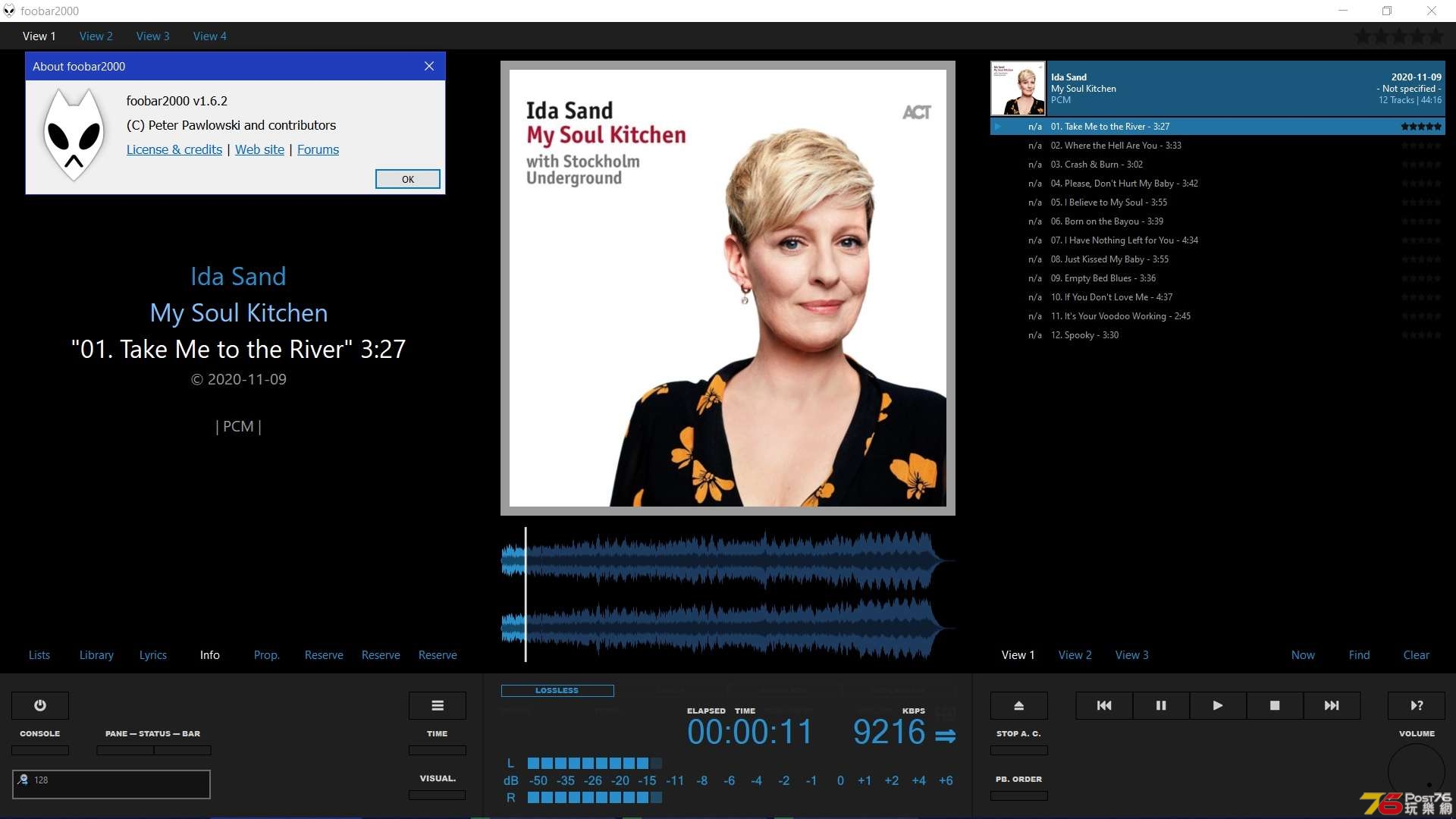This screenshot has height=819, width=1456.
Task: Stop playback with the square button
Action: 1275,705
